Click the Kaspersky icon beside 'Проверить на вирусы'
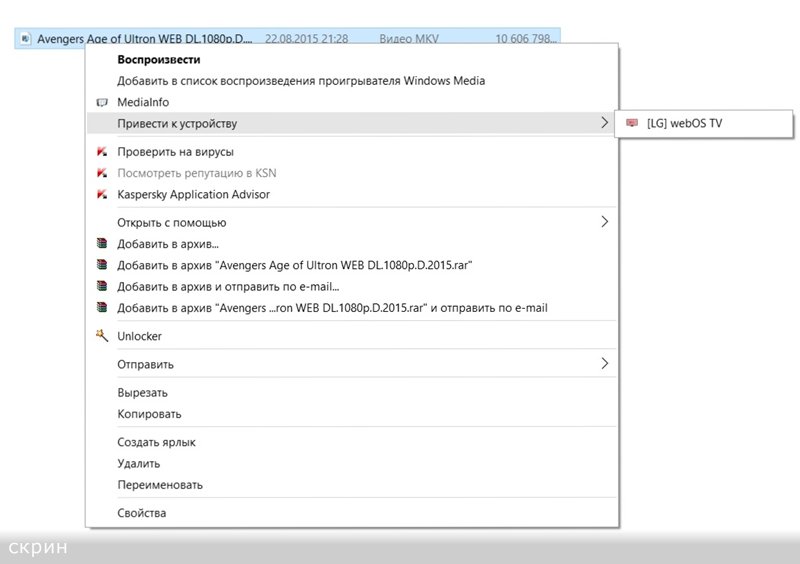This screenshot has height=564, width=800. pos(101,152)
